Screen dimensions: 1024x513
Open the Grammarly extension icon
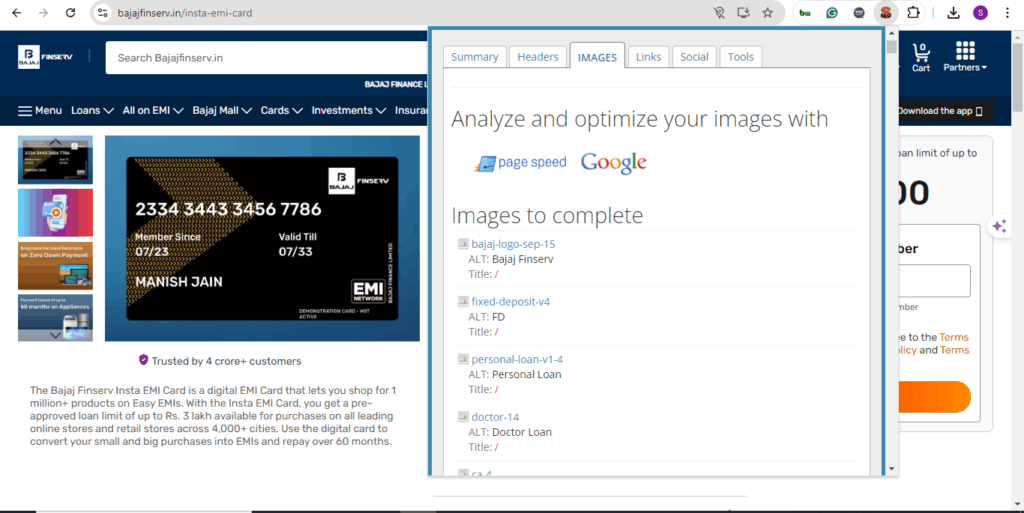pos(831,12)
